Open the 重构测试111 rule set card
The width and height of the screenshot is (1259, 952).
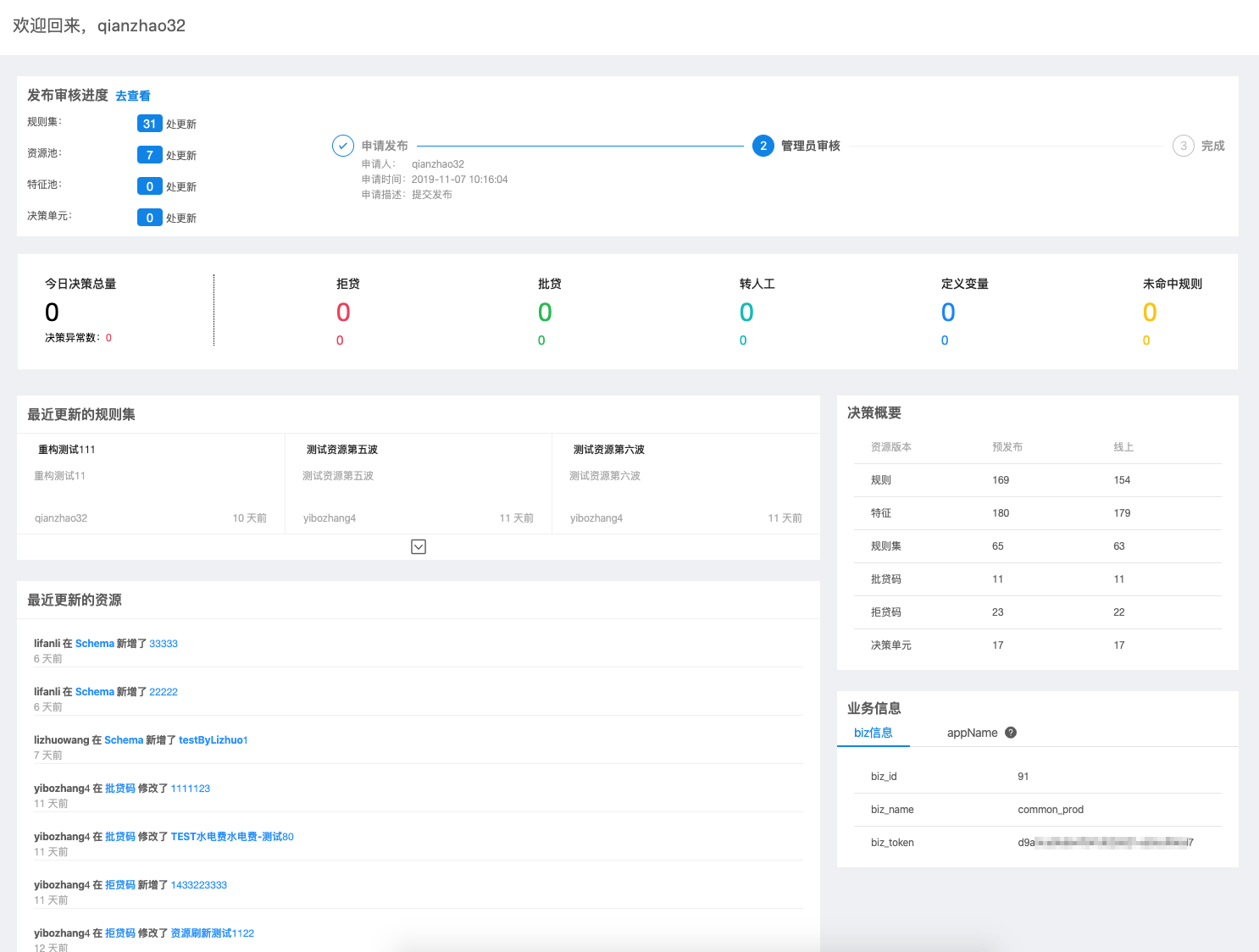pos(151,484)
